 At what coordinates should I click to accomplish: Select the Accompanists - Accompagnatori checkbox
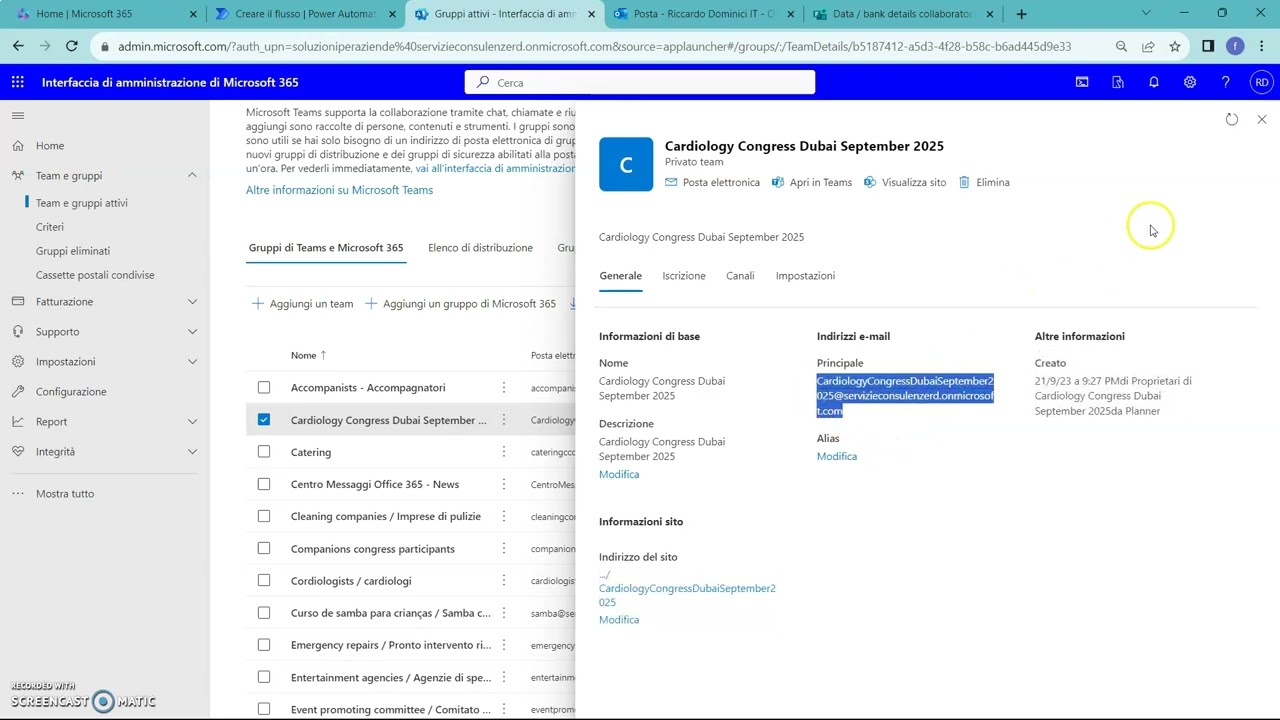click(x=264, y=387)
